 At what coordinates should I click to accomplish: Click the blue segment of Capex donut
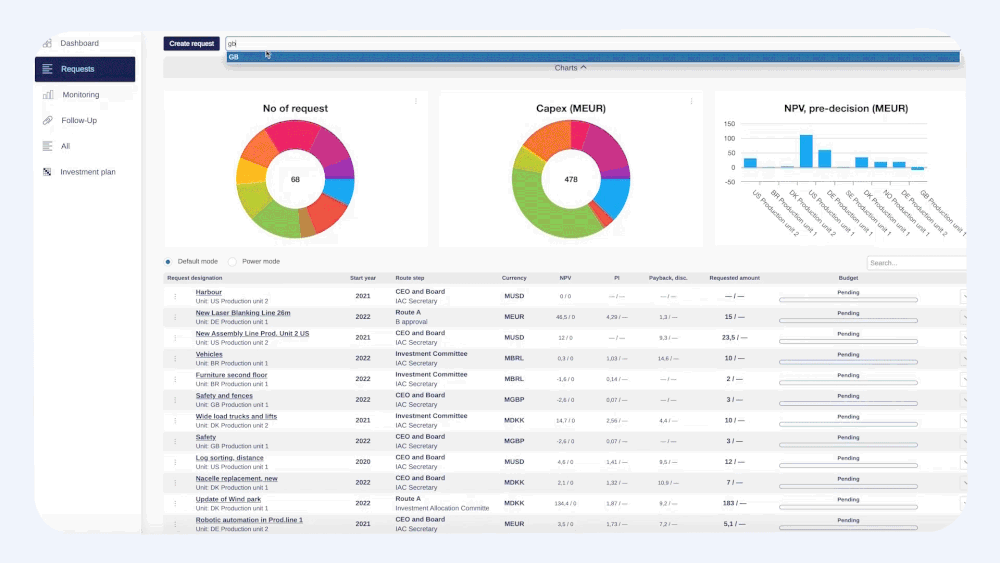615,196
